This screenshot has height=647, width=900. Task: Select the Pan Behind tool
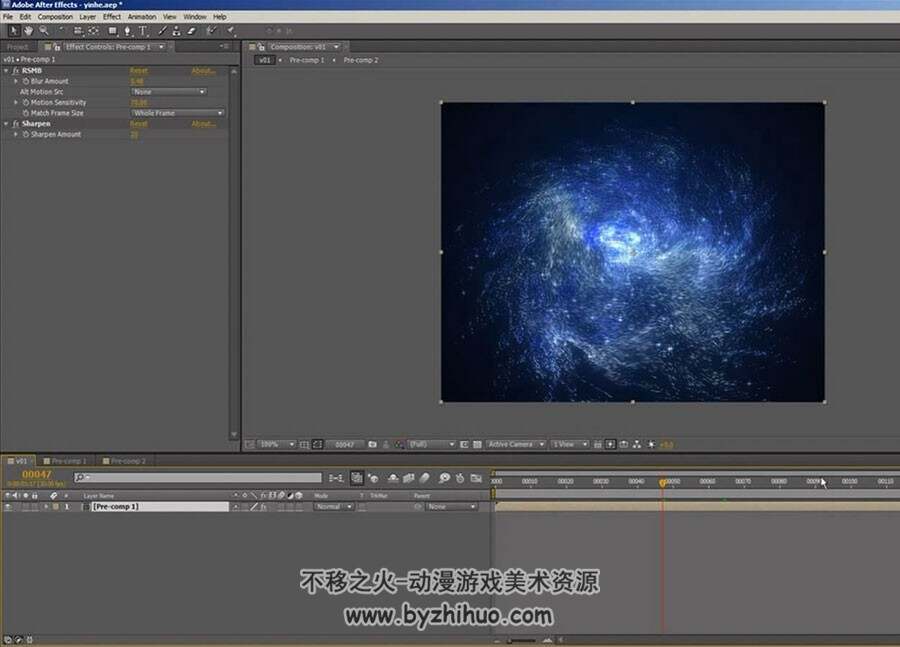(x=94, y=30)
